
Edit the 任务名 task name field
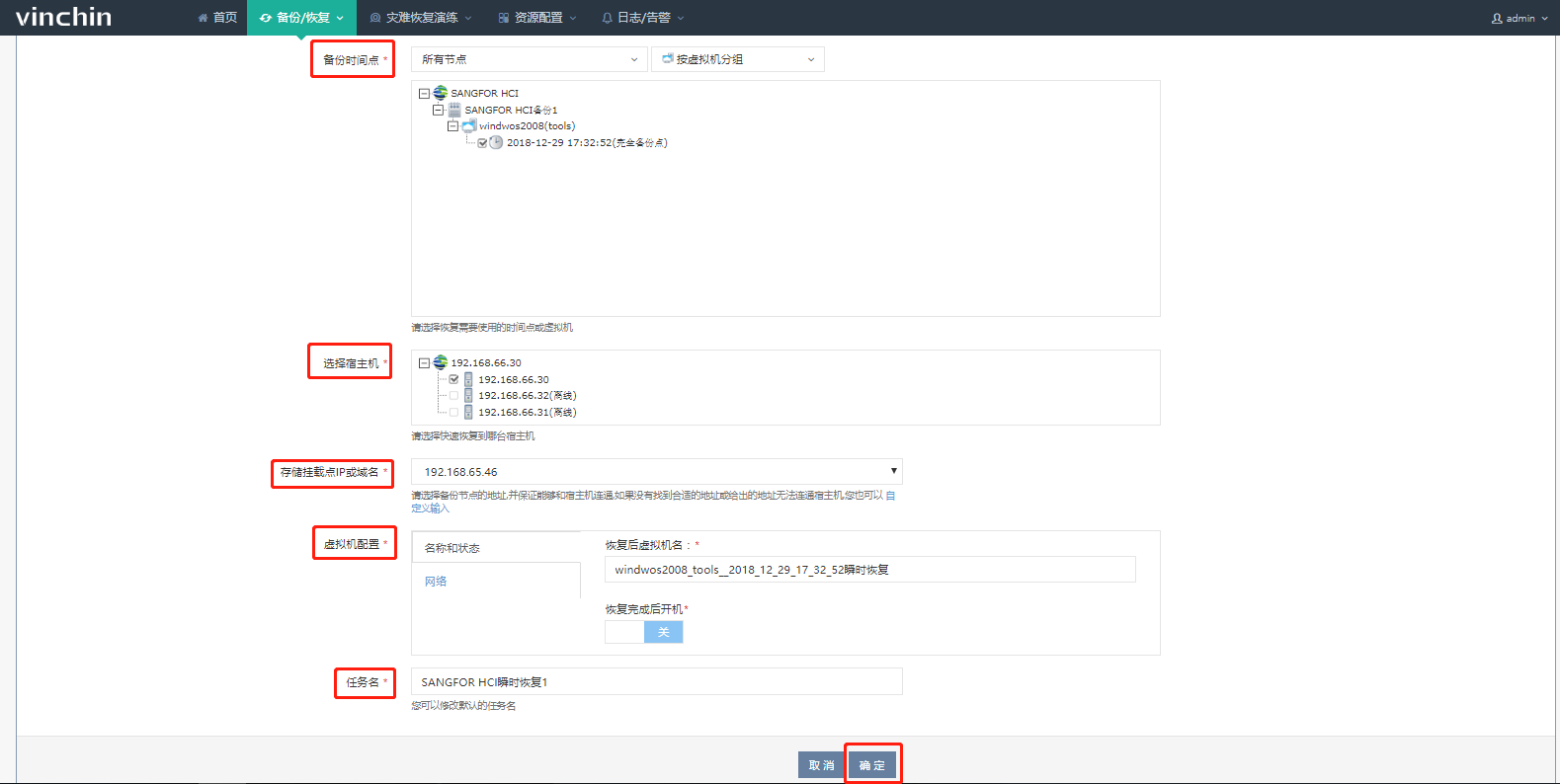[657, 681]
